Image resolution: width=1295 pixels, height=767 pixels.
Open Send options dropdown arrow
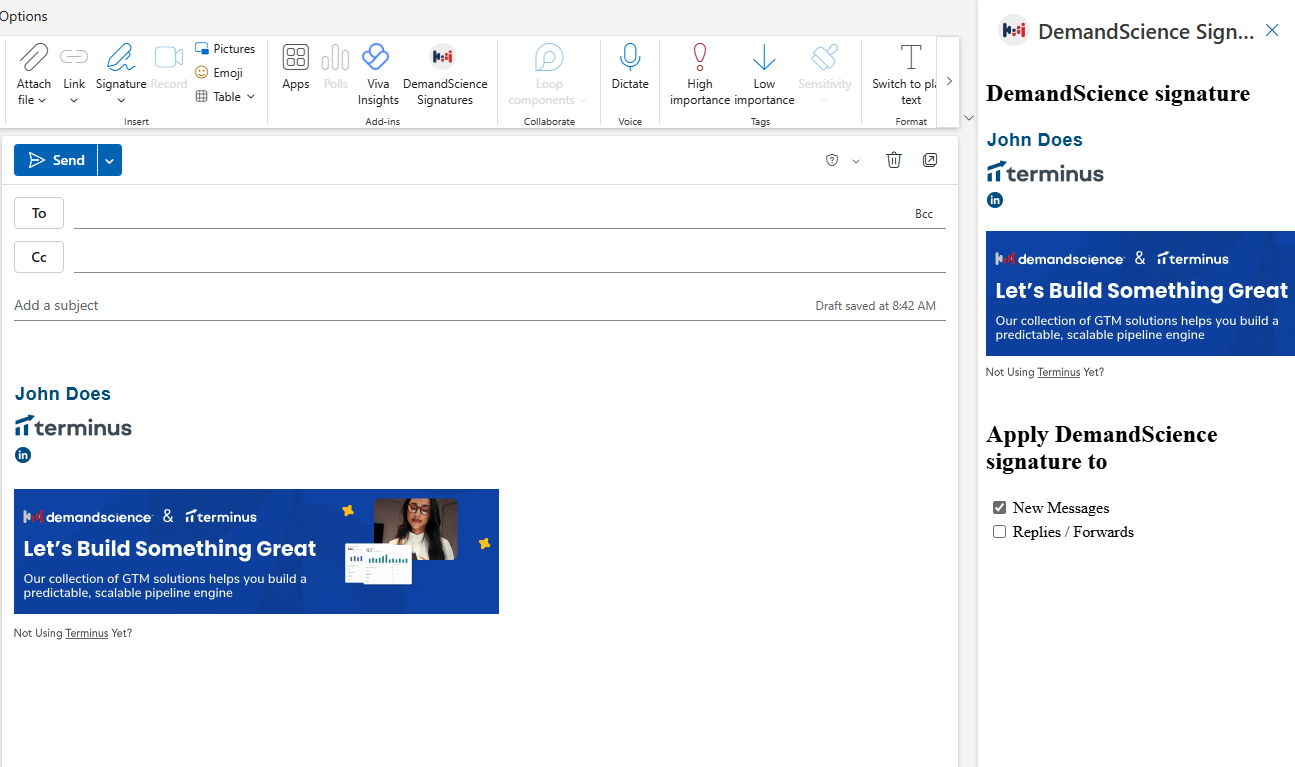110,160
